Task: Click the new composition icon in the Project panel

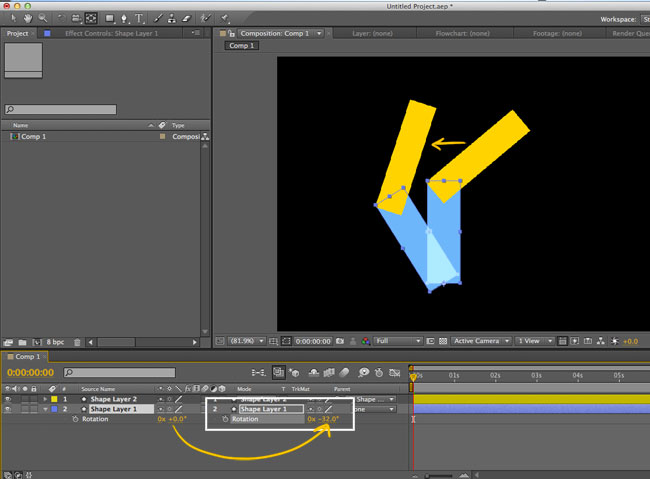Action: (x=37, y=342)
